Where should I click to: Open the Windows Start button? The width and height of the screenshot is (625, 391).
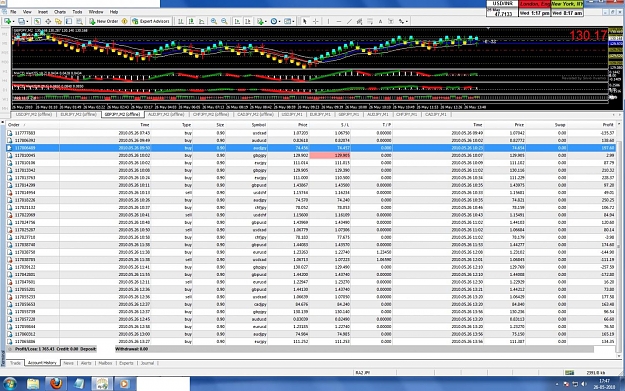(x=9, y=383)
